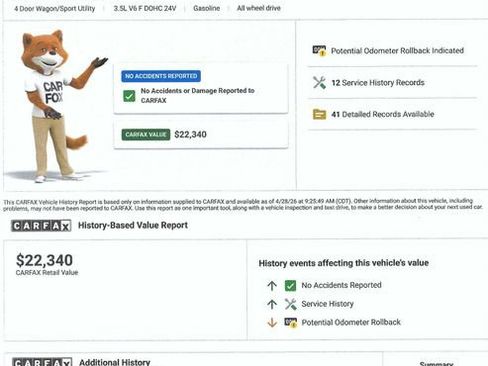Click the History-Based Value Report heading

click(133, 225)
